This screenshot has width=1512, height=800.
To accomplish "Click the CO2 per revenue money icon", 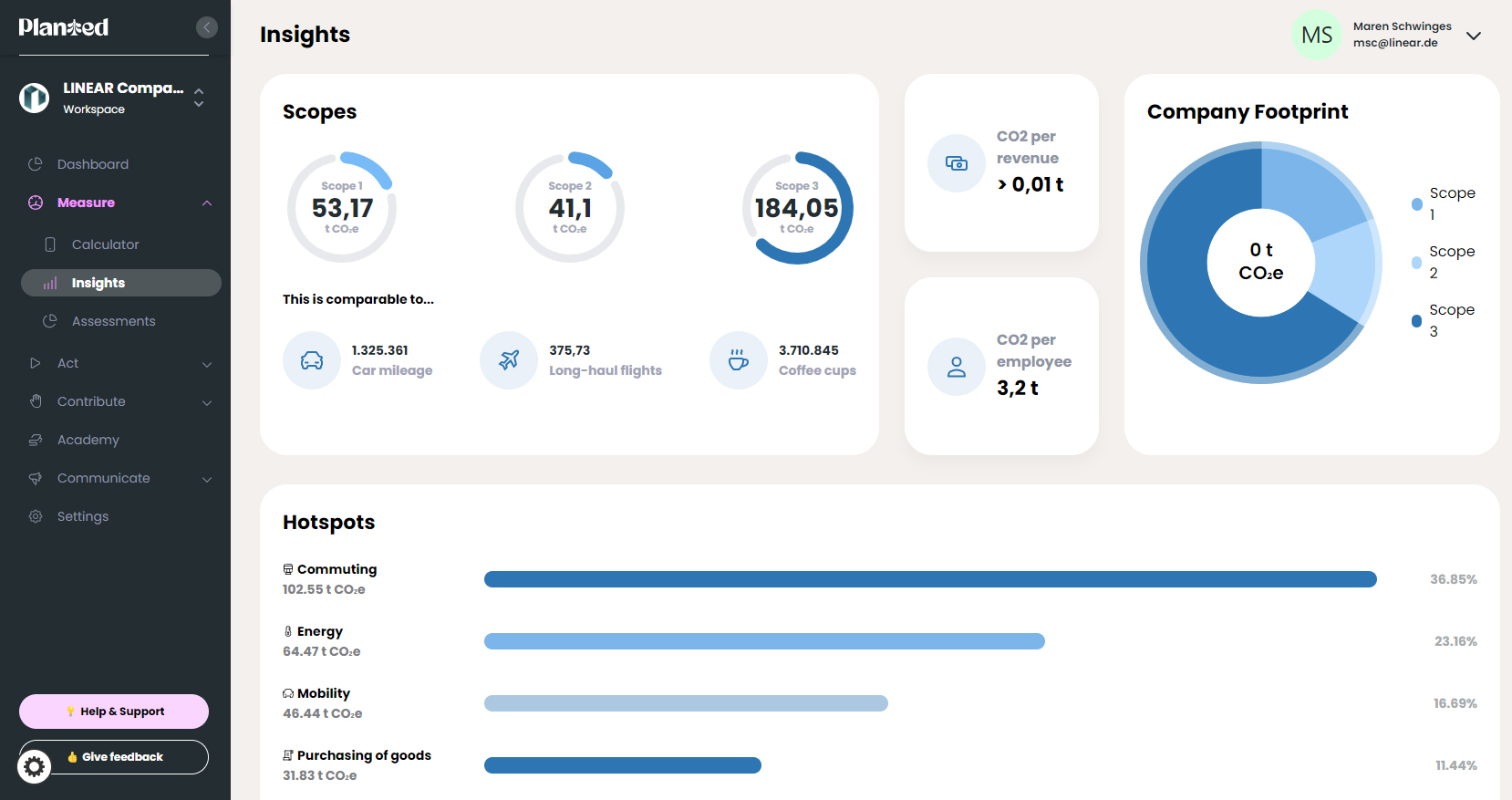I will tap(956, 163).
